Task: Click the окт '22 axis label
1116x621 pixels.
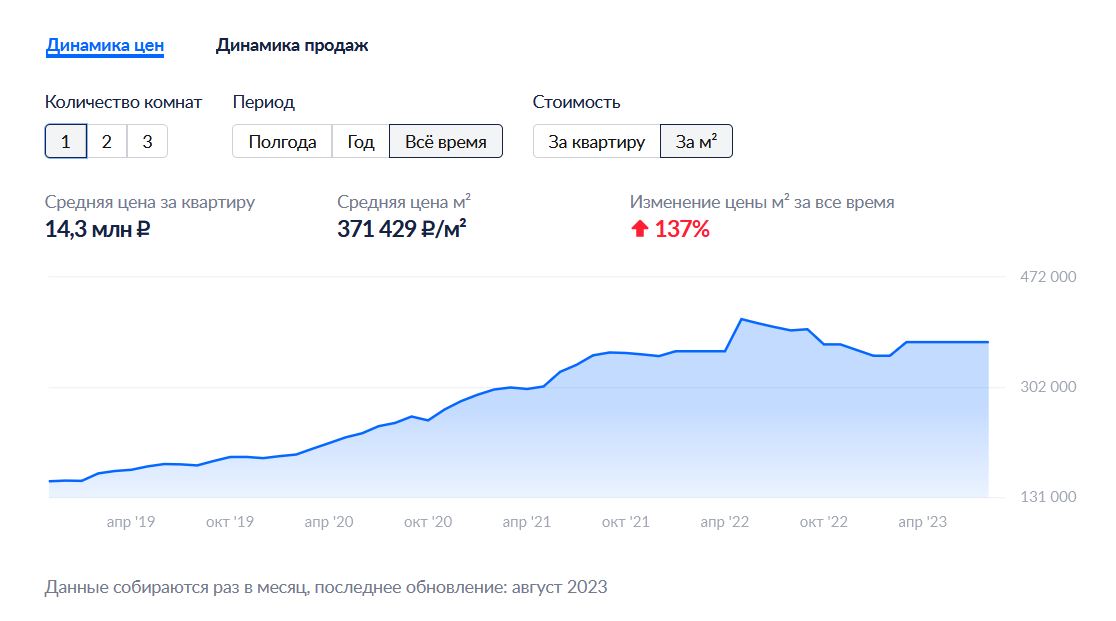Action: click(x=823, y=522)
